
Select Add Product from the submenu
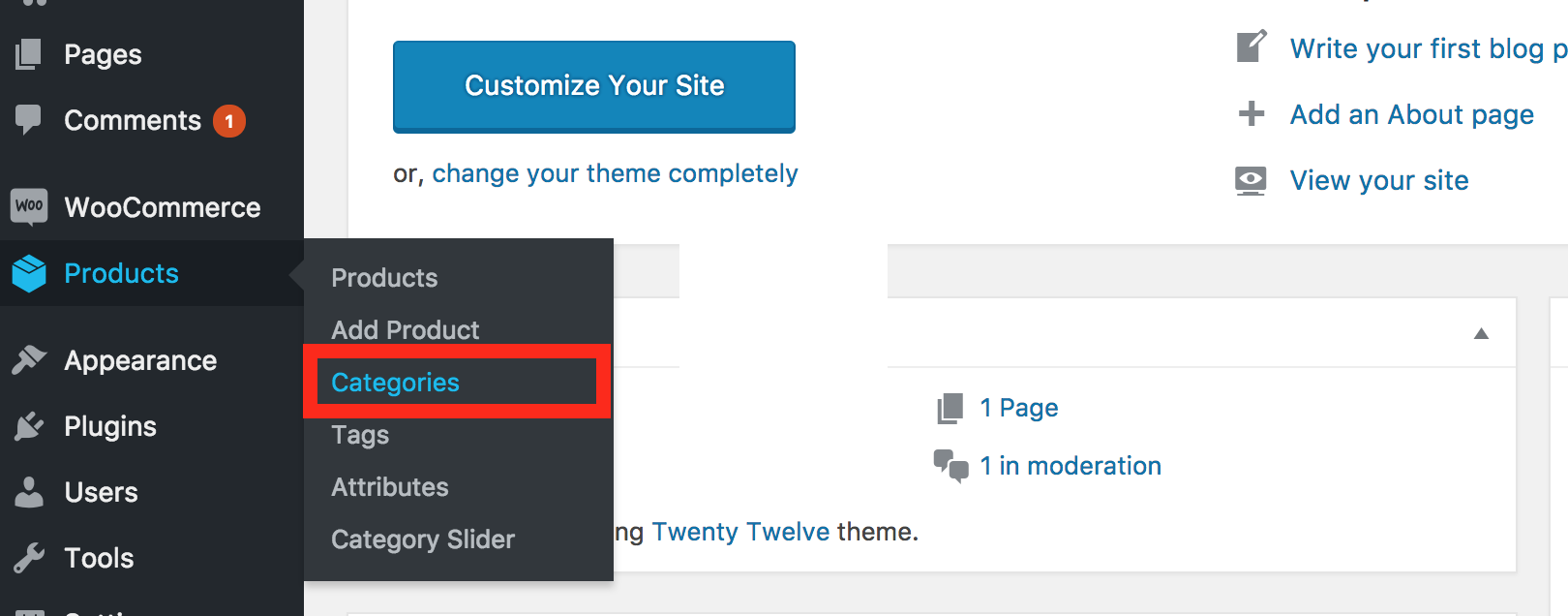coord(405,330)
